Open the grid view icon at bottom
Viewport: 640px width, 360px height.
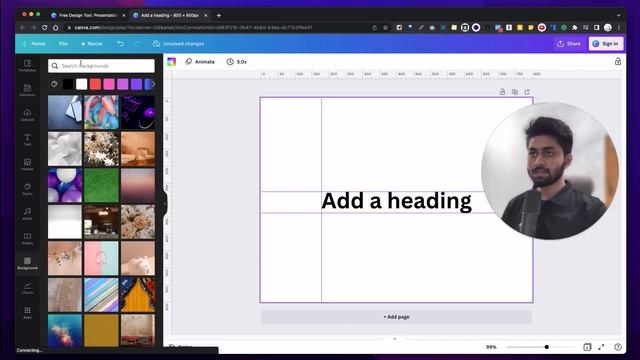(x=587, y=347)
